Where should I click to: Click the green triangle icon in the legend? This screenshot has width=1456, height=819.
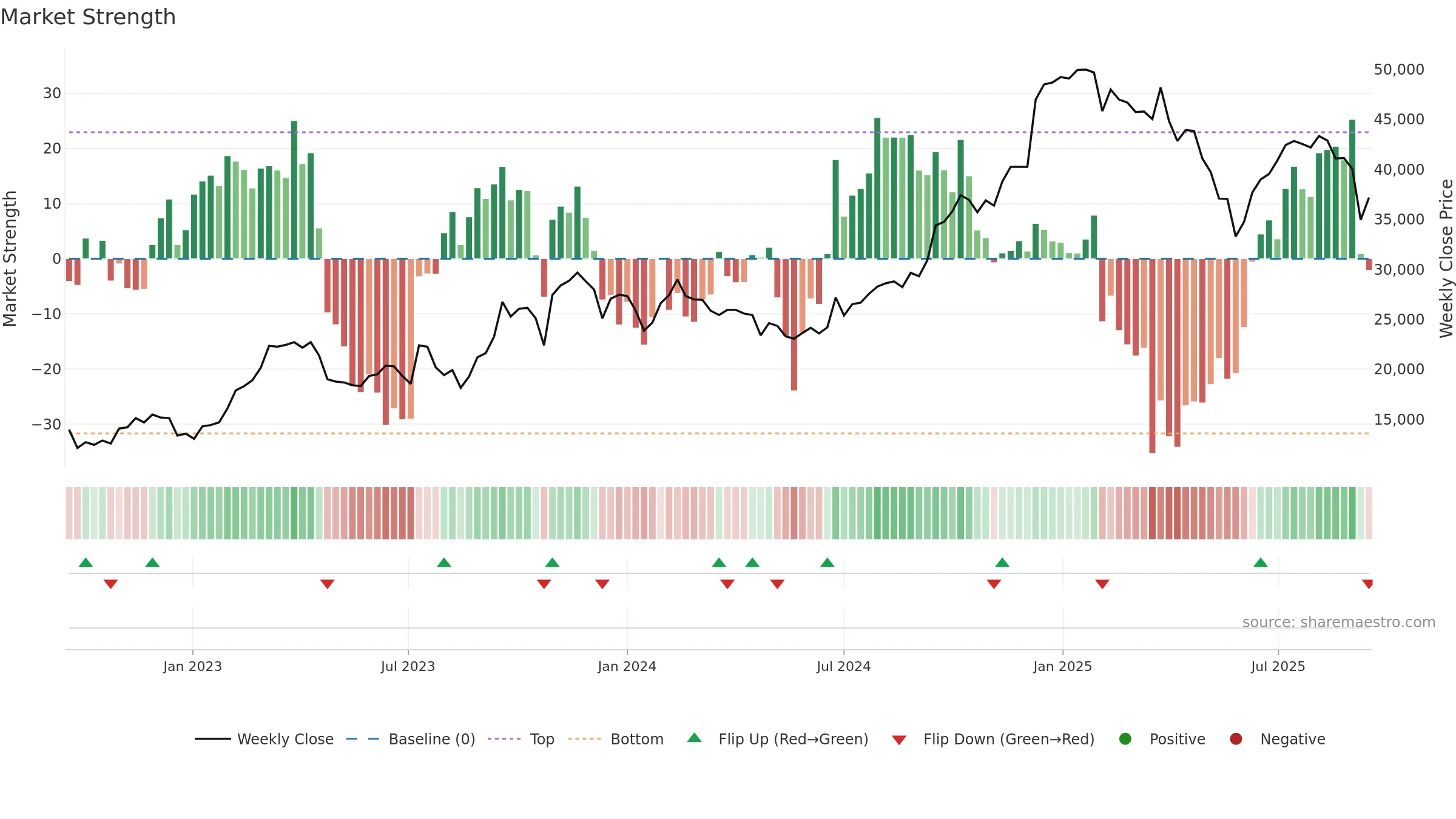tap(695, 738)
